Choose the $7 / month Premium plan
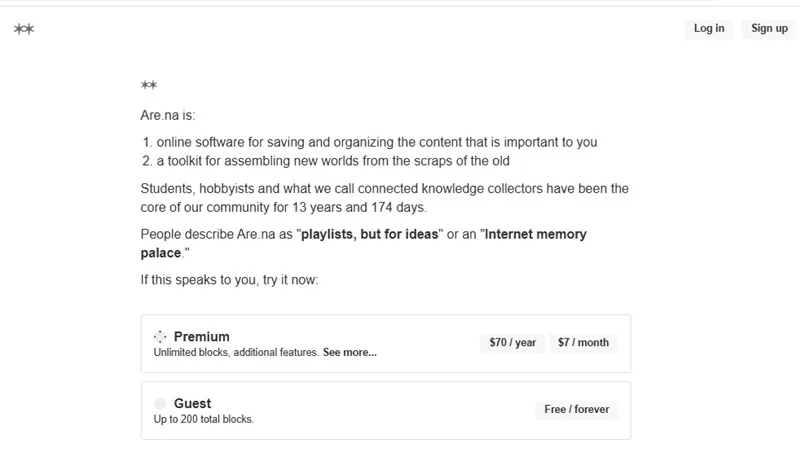 [583, 342]
